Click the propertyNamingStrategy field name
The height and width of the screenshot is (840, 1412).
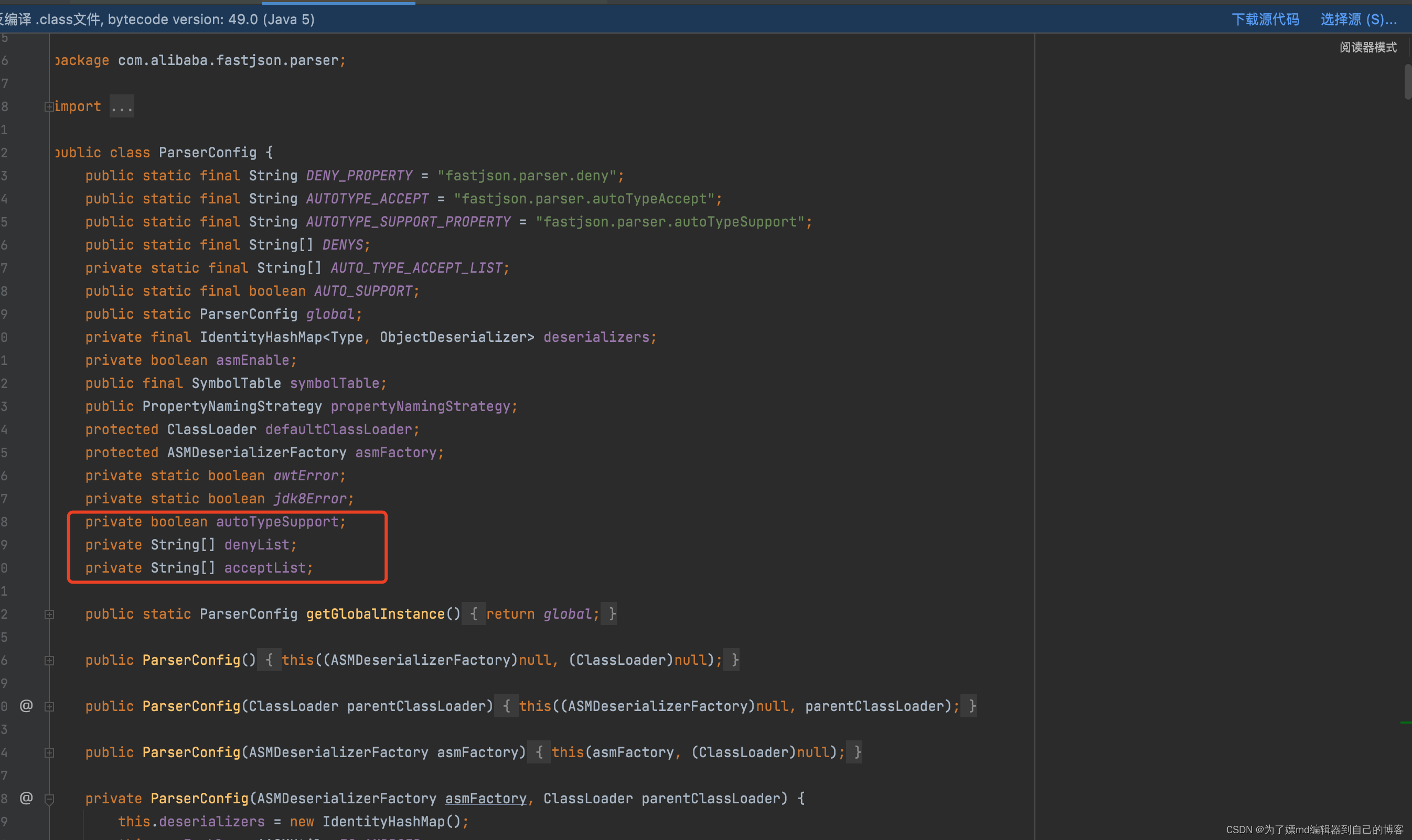(x=420, y=406)
